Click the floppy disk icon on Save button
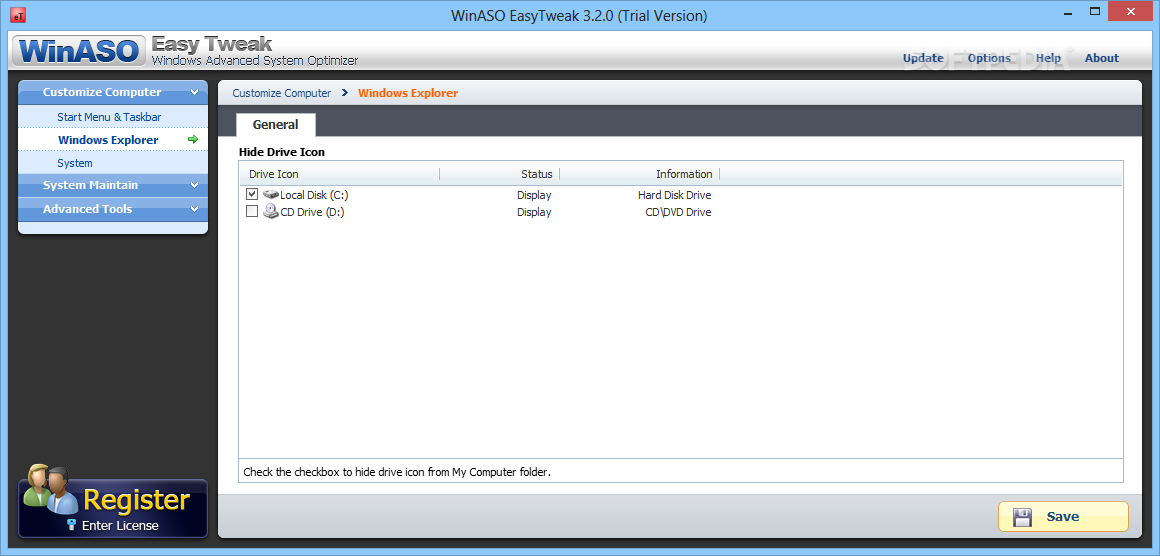 pyautogui.click(x=1022, y=517)
